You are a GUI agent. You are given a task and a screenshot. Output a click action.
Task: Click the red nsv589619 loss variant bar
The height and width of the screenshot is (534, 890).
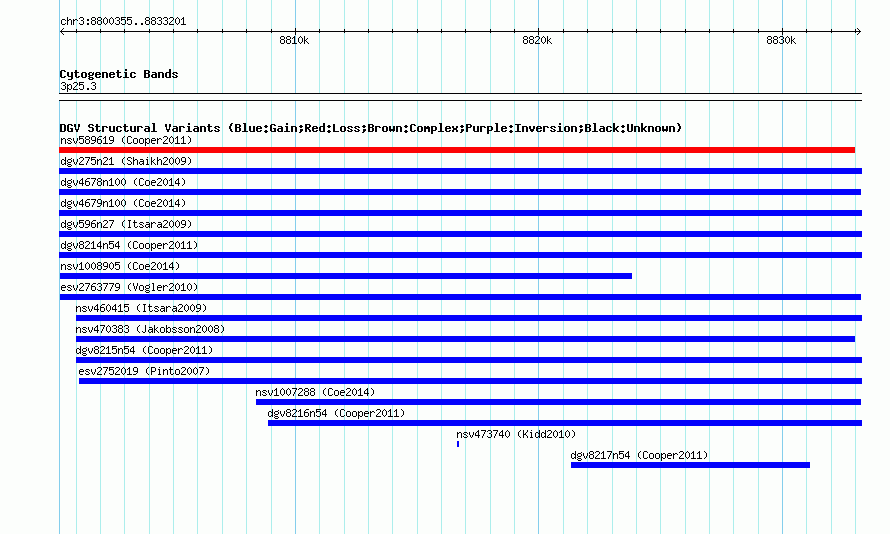(457, 150)
